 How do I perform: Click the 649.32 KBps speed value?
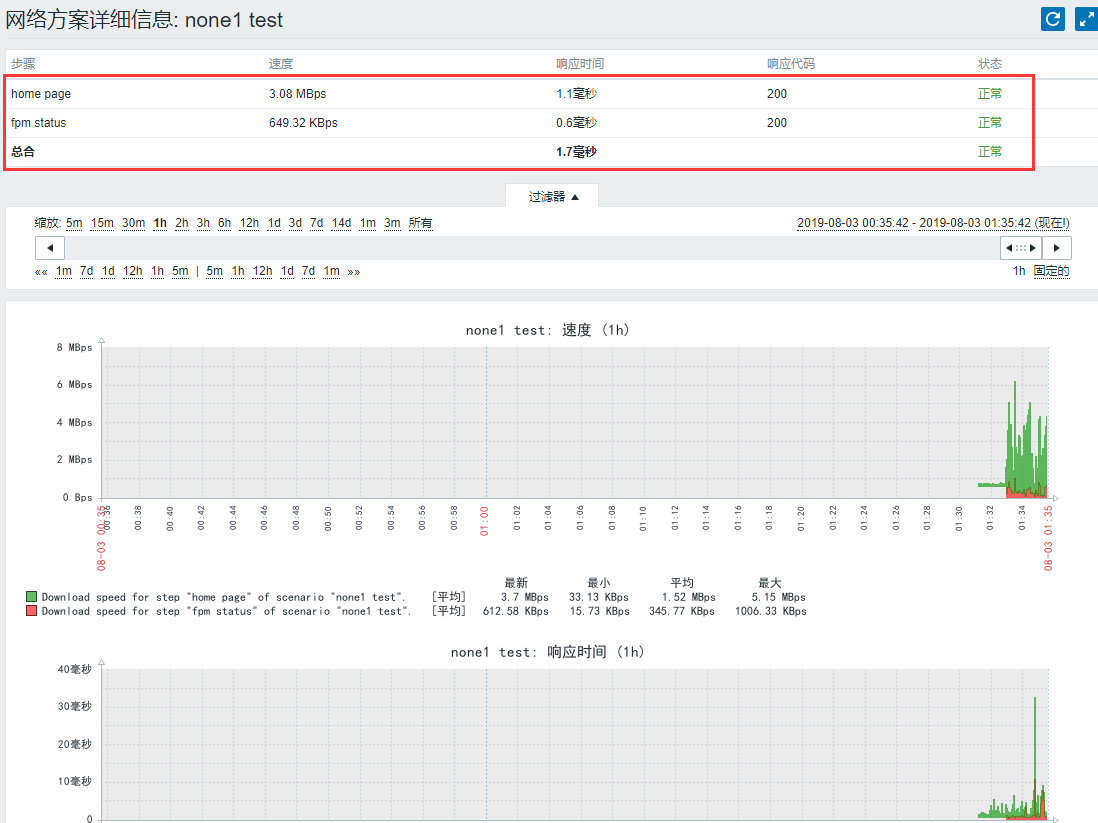click(303, 123)
